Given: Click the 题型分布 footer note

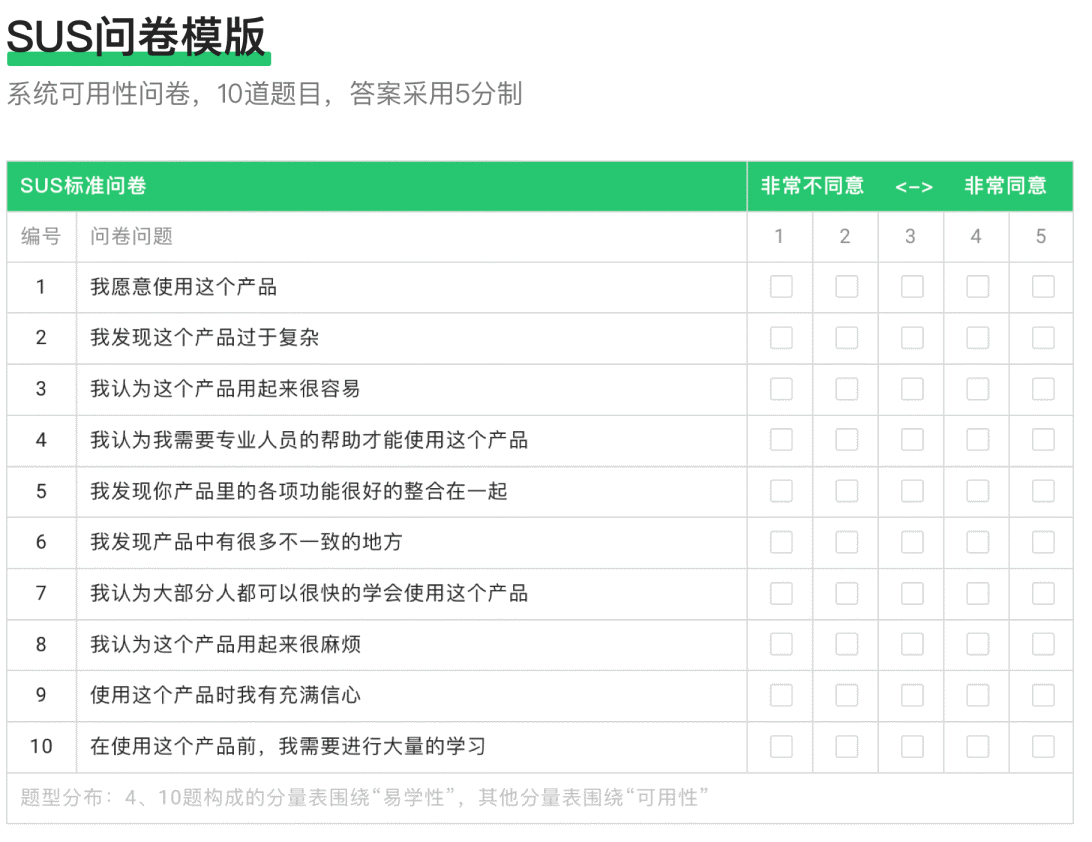Looking at the screenshot, I should 364,798.
